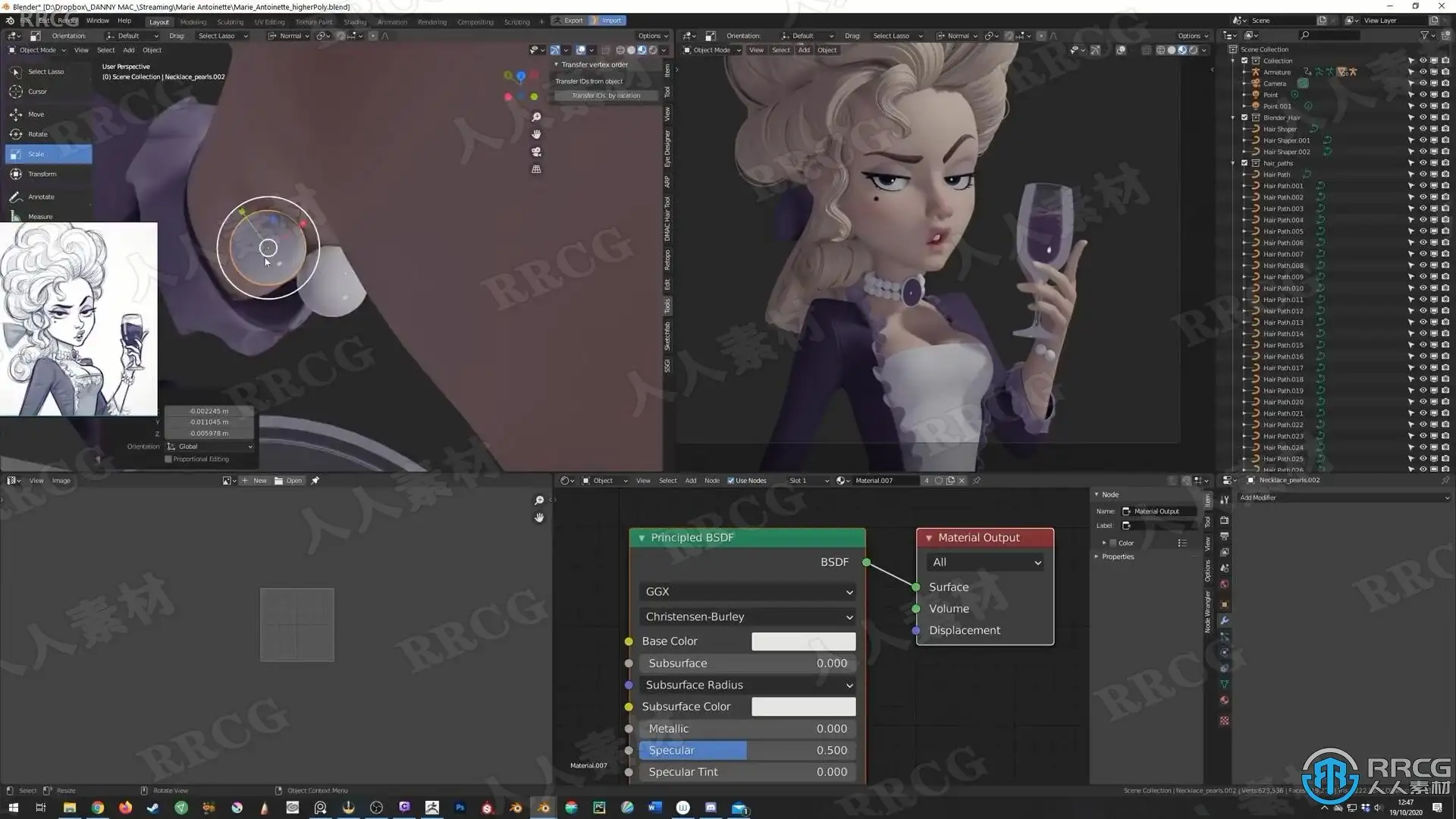The height and width of the screenshot is (819, 1456).
Task: Open the Window menu
Action: click(97, 21)
